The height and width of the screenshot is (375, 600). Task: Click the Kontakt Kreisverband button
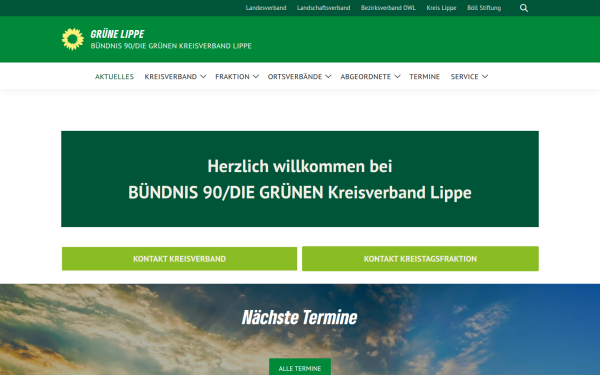click(x=179, y=259)
